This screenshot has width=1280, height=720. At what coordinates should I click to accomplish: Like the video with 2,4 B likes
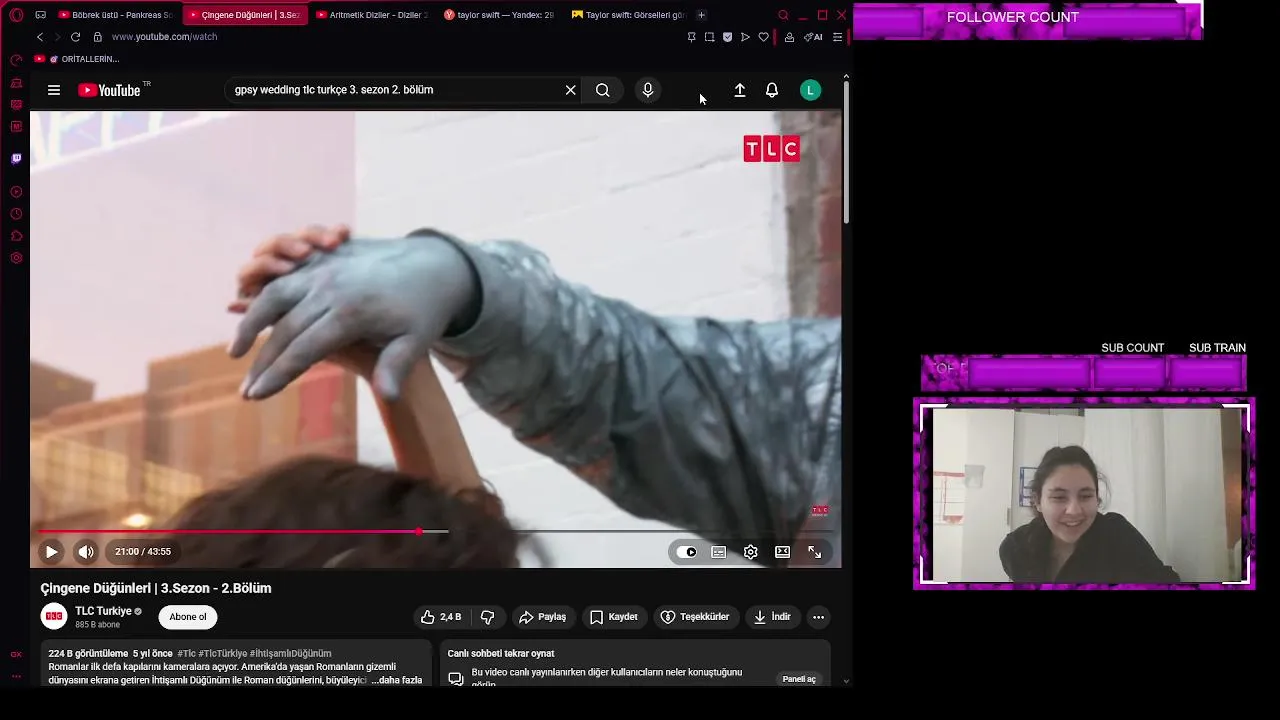[441, 617]
